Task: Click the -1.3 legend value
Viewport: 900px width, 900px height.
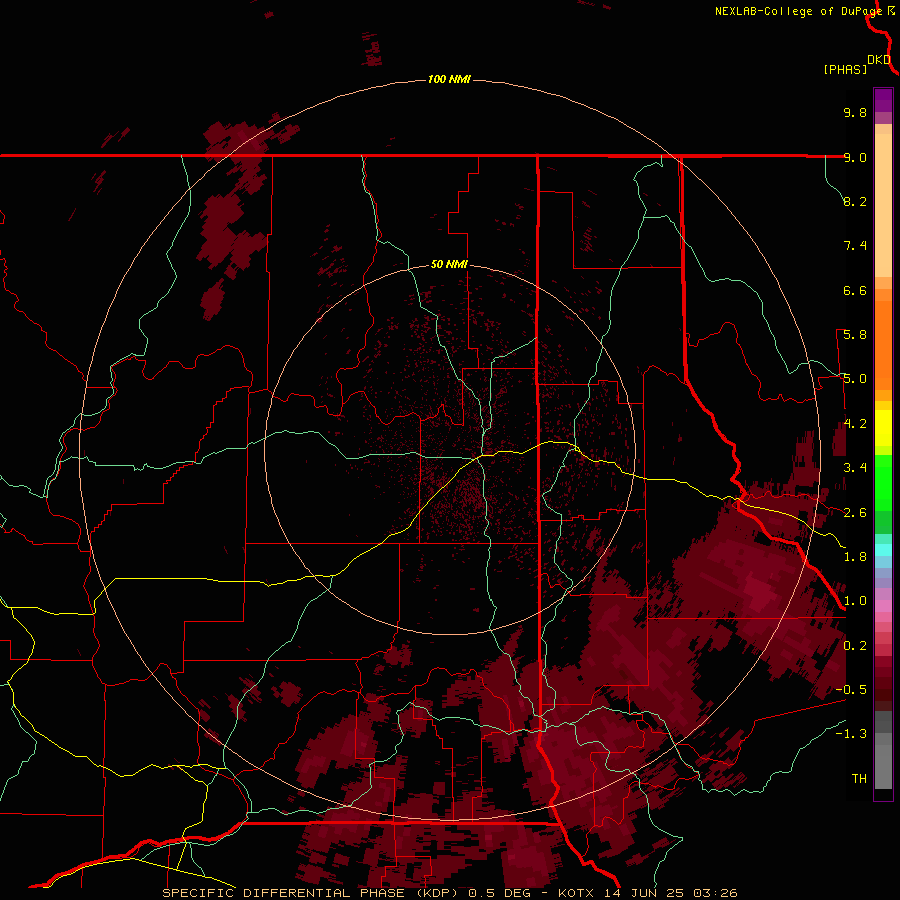Action: (852, 734)
